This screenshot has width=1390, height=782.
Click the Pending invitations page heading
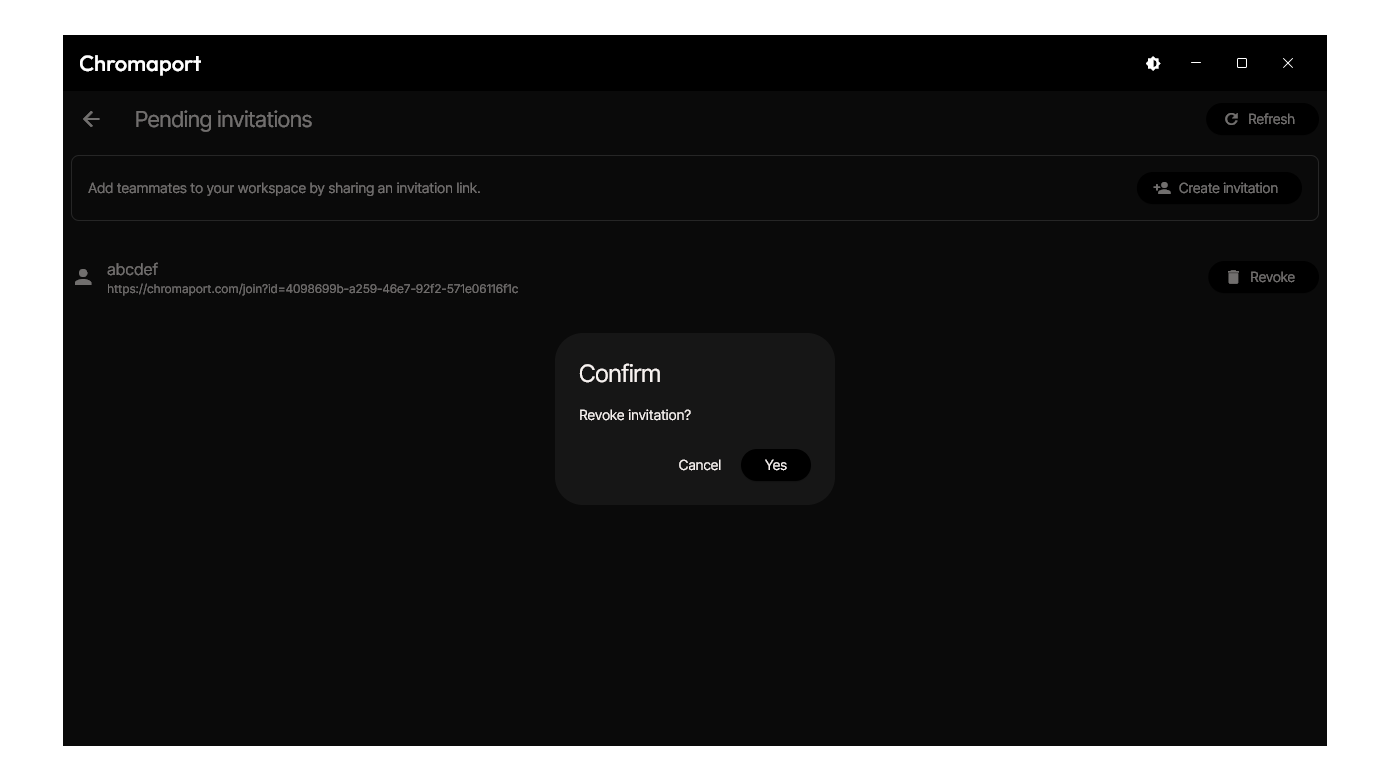223,119
